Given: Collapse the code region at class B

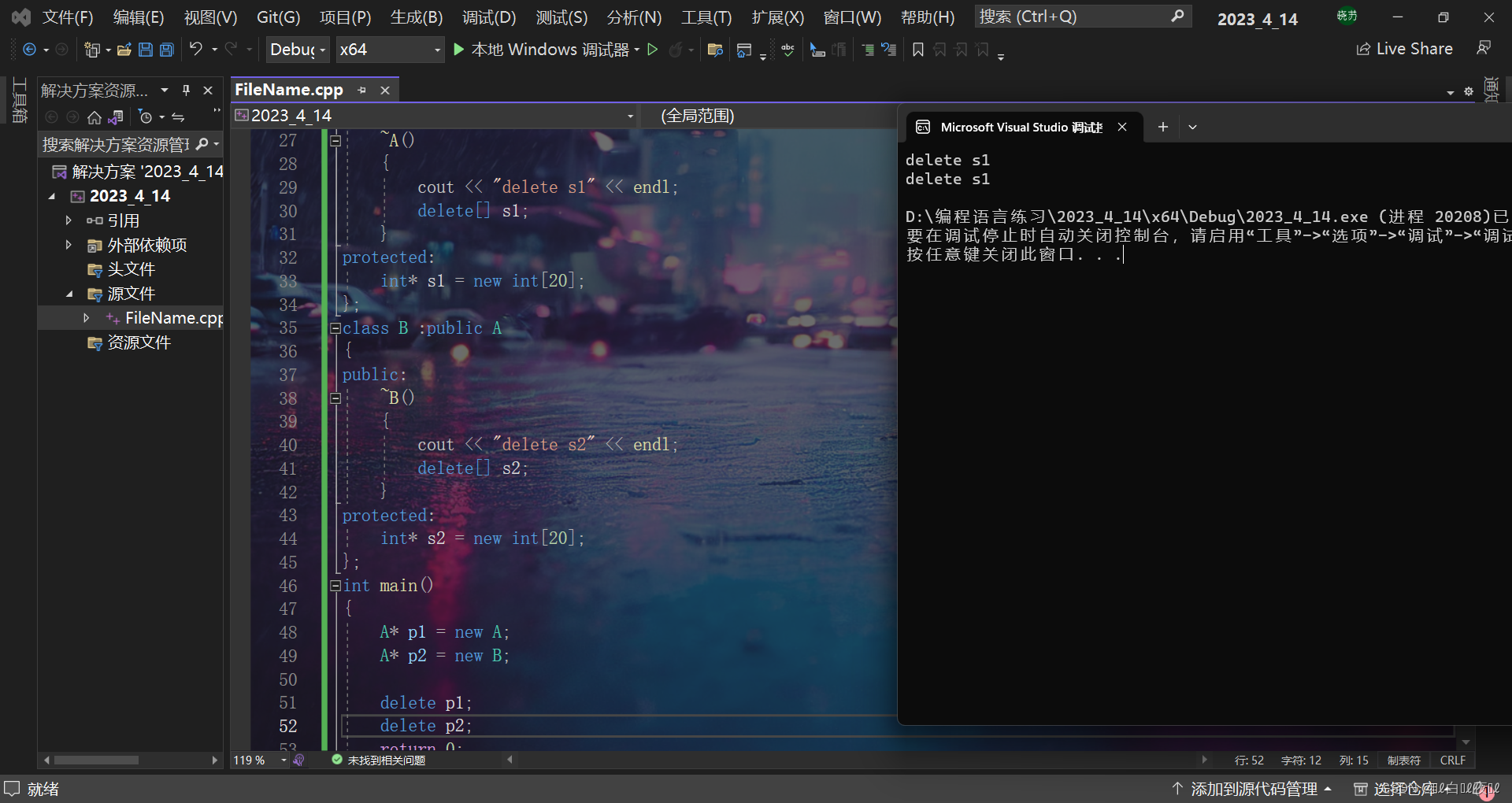Looking at the screenshot, I should [335, 328].
